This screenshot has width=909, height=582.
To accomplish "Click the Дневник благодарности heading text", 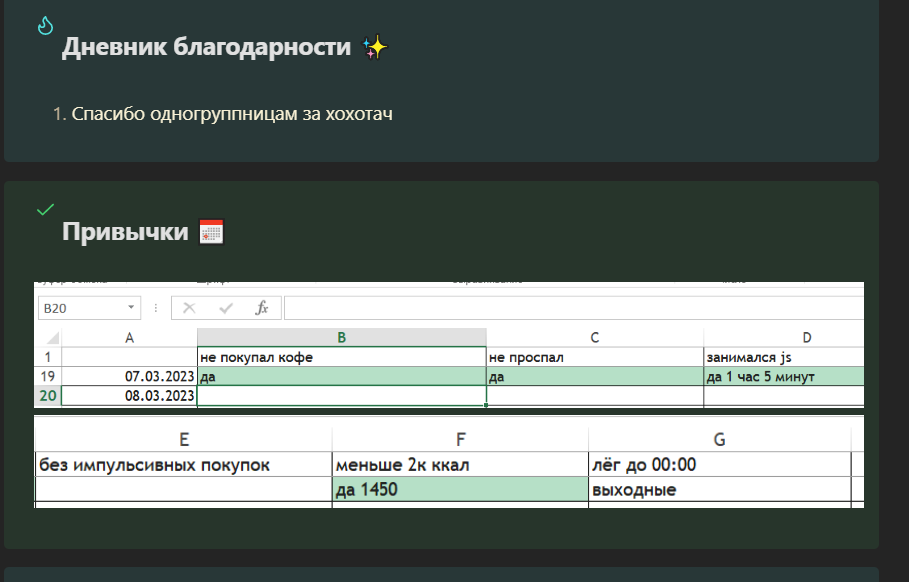I will tap(205, 47).
